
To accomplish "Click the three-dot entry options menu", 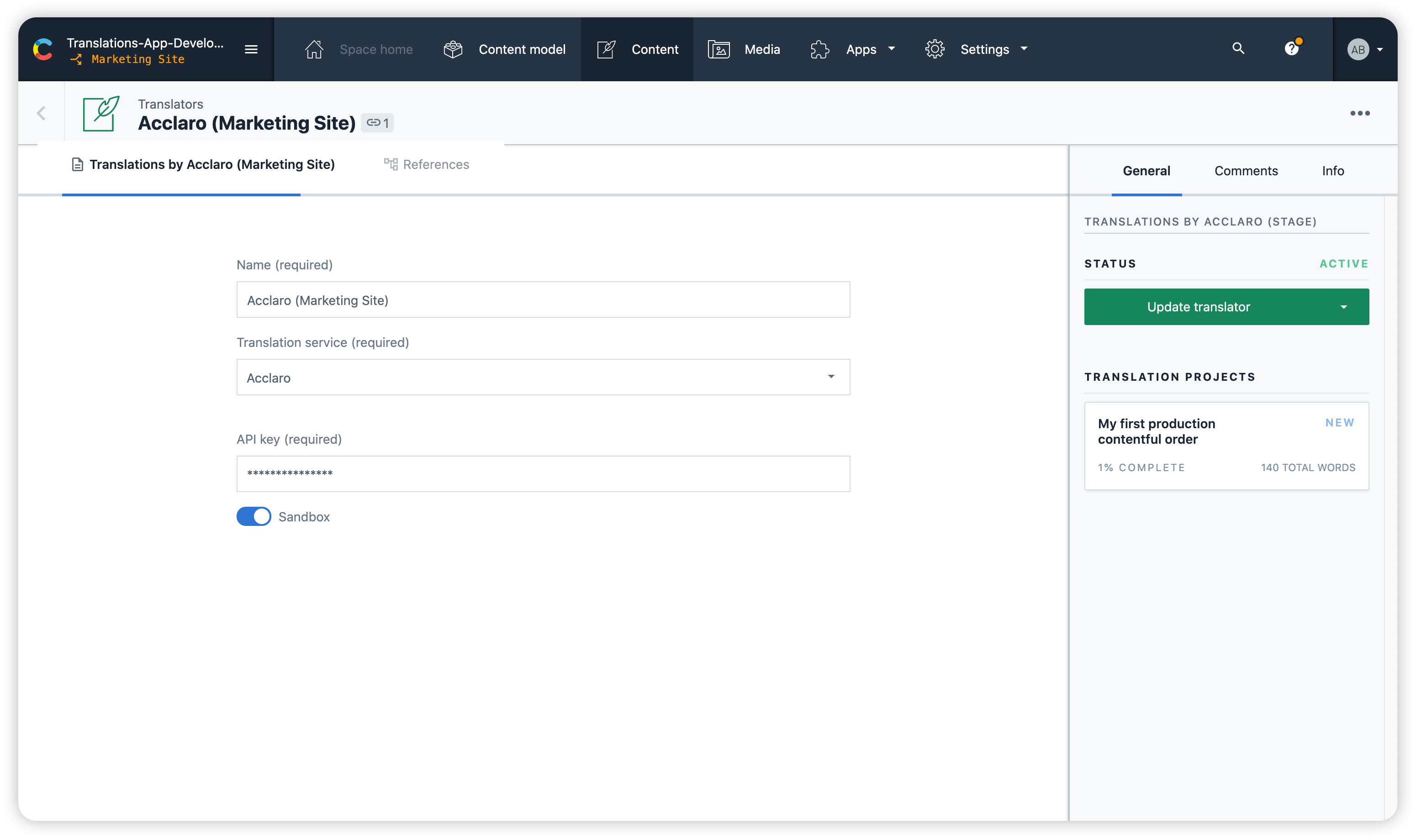I will coord(1362,113).
